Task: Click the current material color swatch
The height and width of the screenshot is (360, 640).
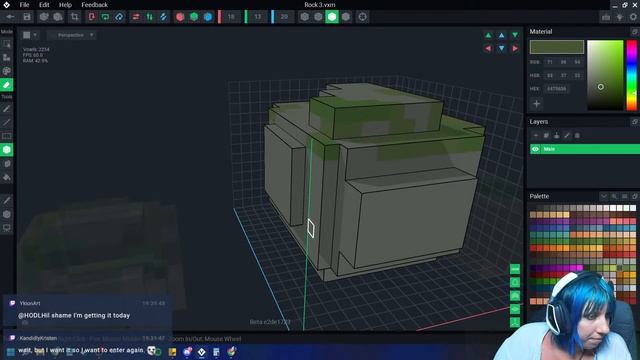Action: (557, 47)
